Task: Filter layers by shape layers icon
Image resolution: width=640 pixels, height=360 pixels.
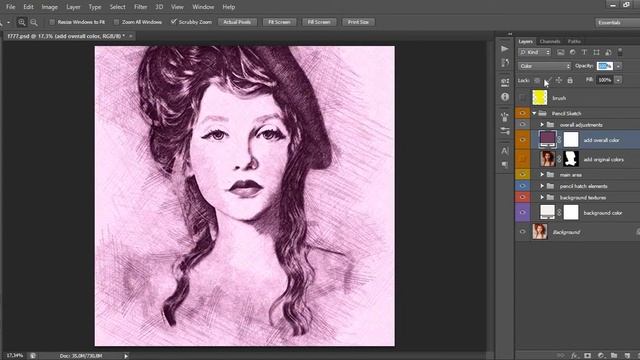Action: [596, 52]
